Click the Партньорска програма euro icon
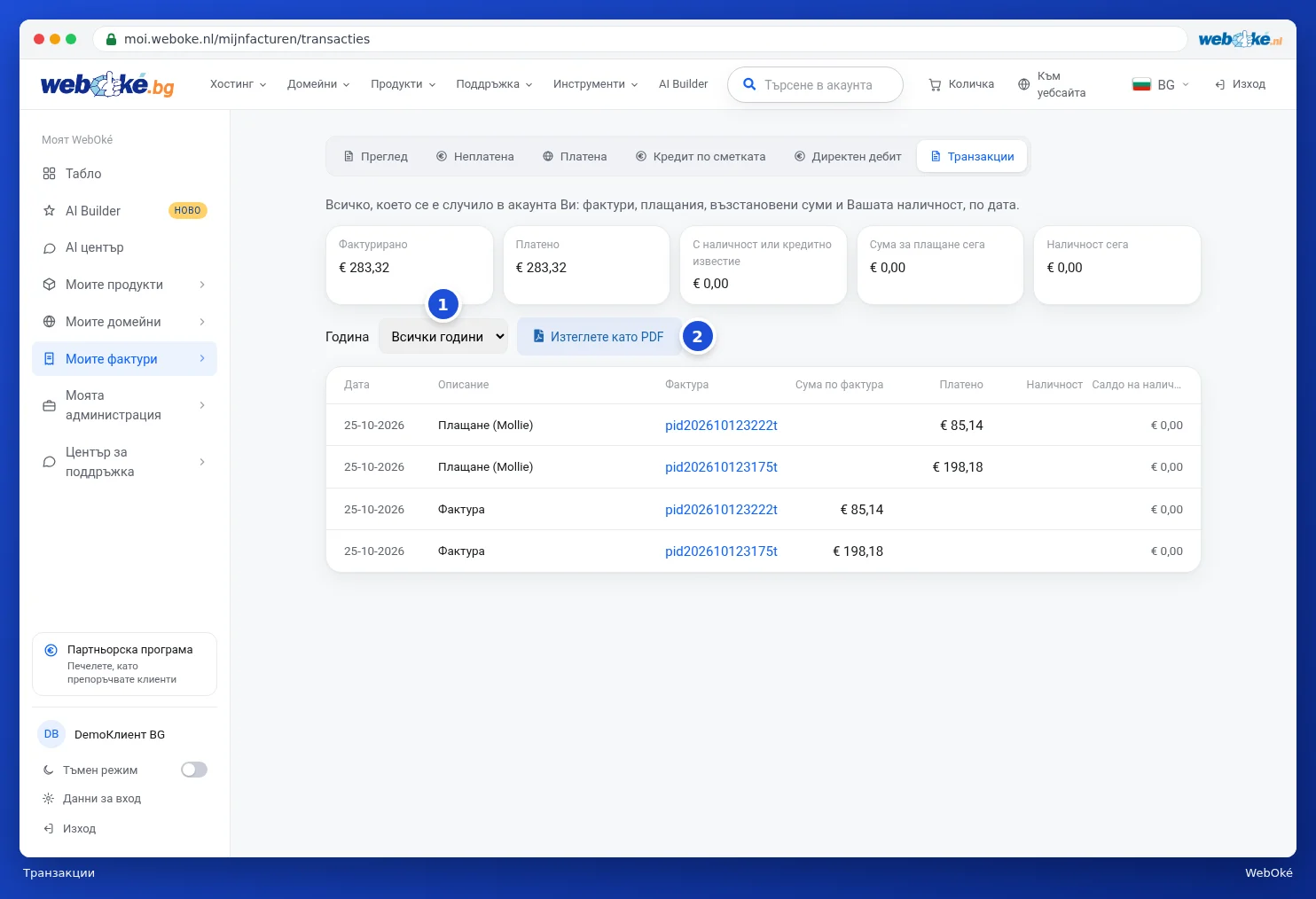 coord(51,650)
